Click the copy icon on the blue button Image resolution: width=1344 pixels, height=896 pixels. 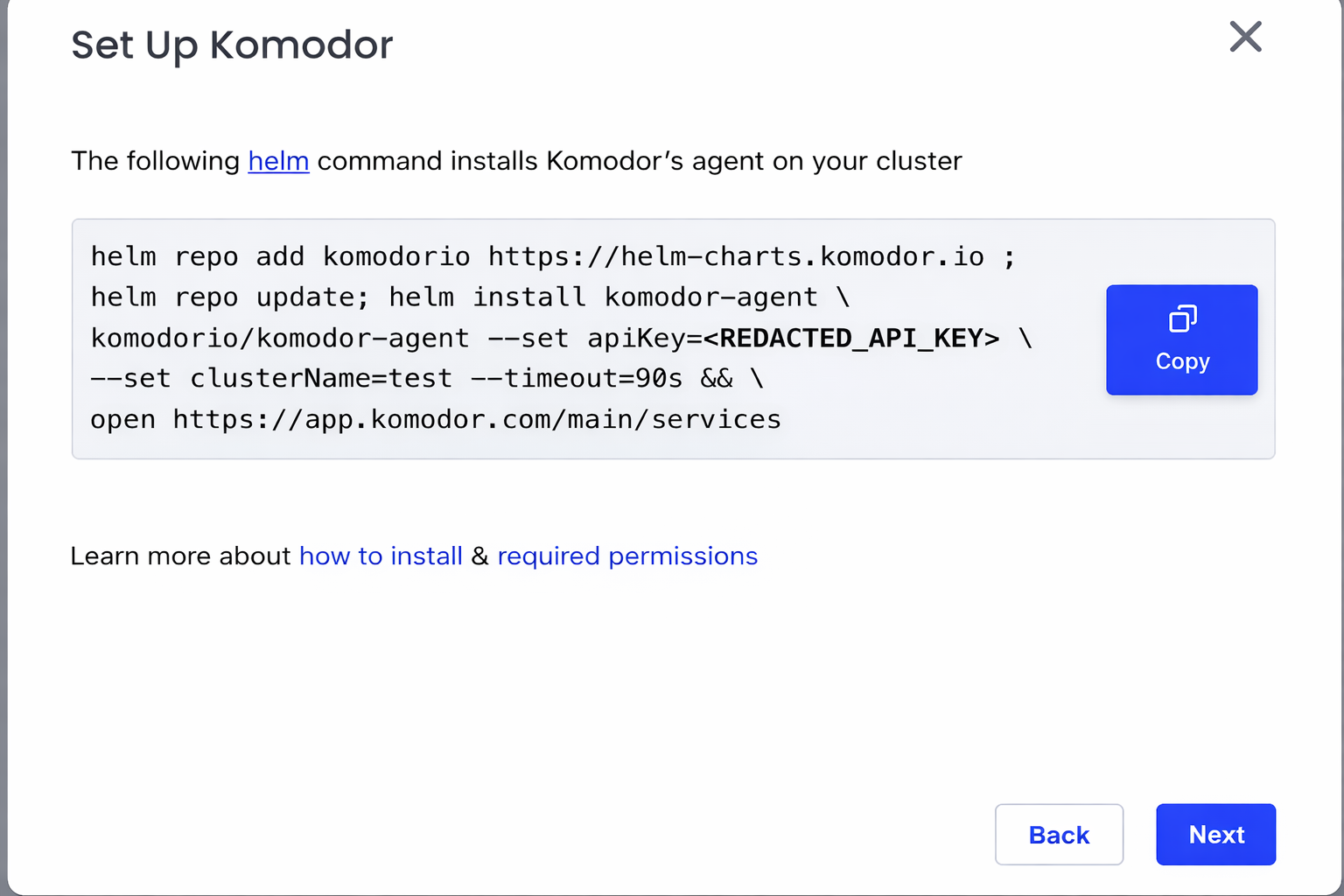(x=1182, y=319)
